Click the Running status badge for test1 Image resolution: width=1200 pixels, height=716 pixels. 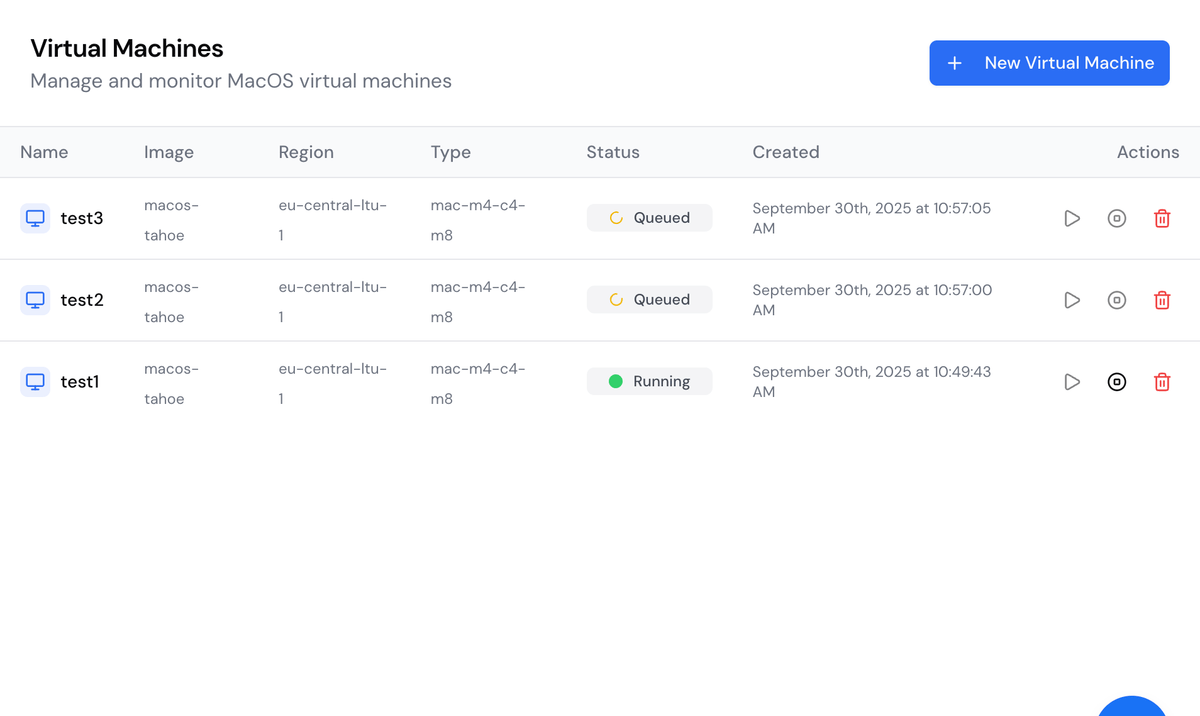pyautogui.click(x=649, y=381)
